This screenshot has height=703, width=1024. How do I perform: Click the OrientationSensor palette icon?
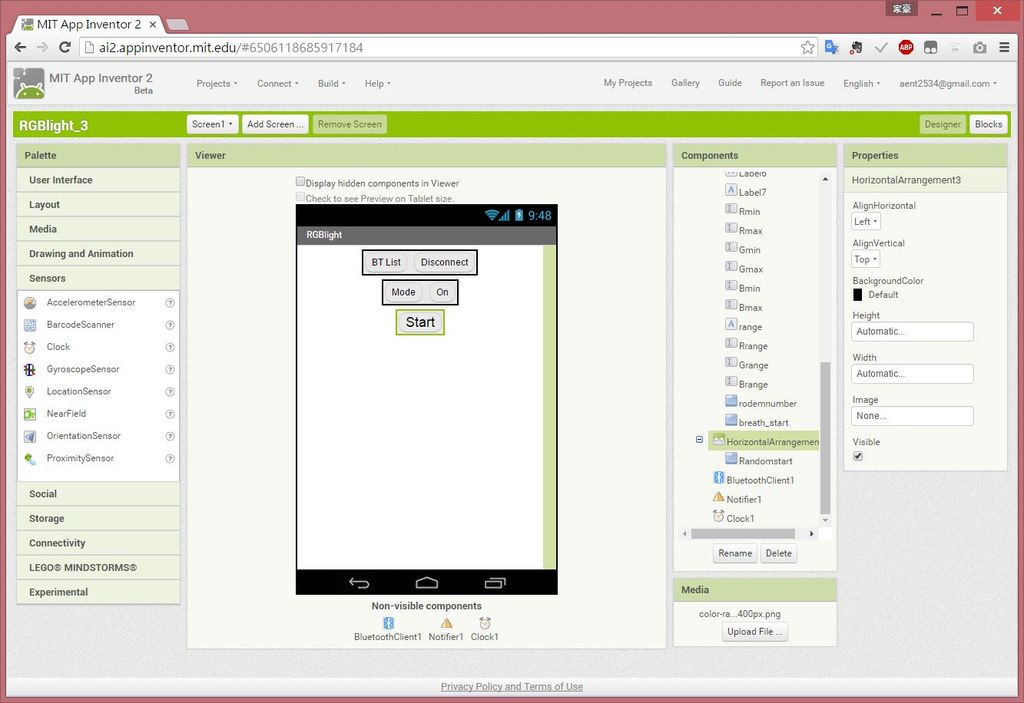(30, 436)
